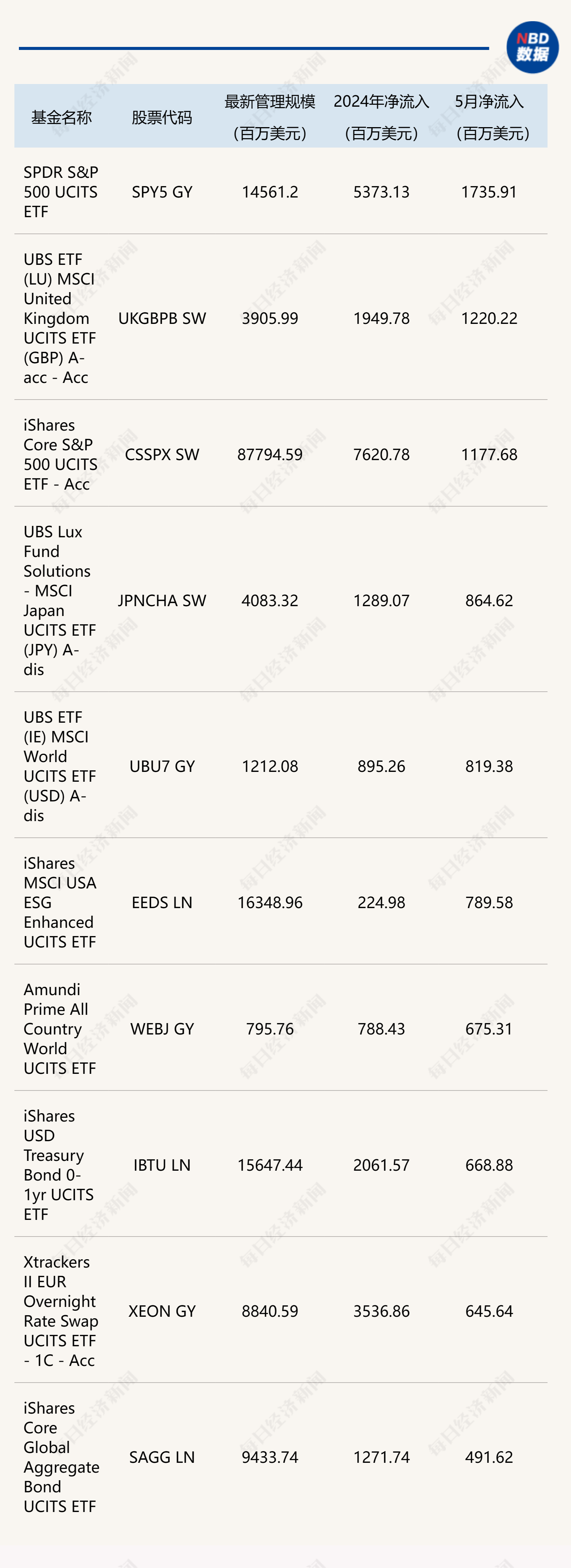Select the 基金名称 column header
The image size is (571, 1568).
pos(61,117)
